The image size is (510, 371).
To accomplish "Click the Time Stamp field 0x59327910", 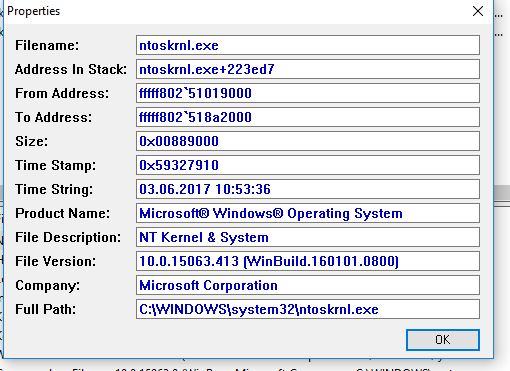I will [x=308, y=165].
